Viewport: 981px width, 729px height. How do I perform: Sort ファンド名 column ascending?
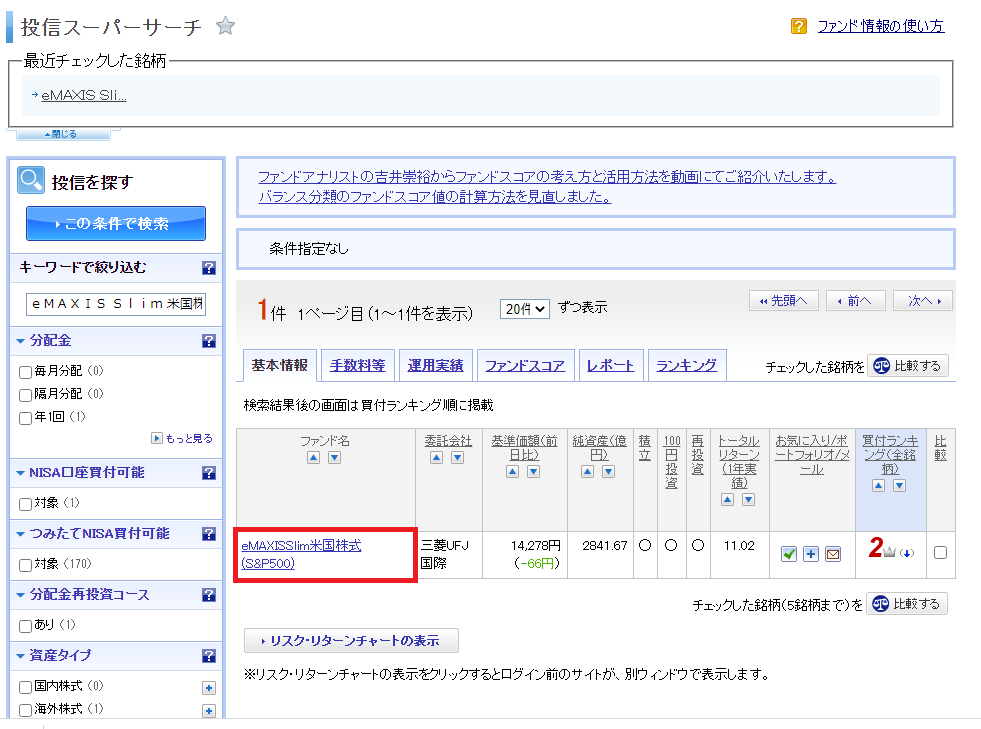point(313,458)
